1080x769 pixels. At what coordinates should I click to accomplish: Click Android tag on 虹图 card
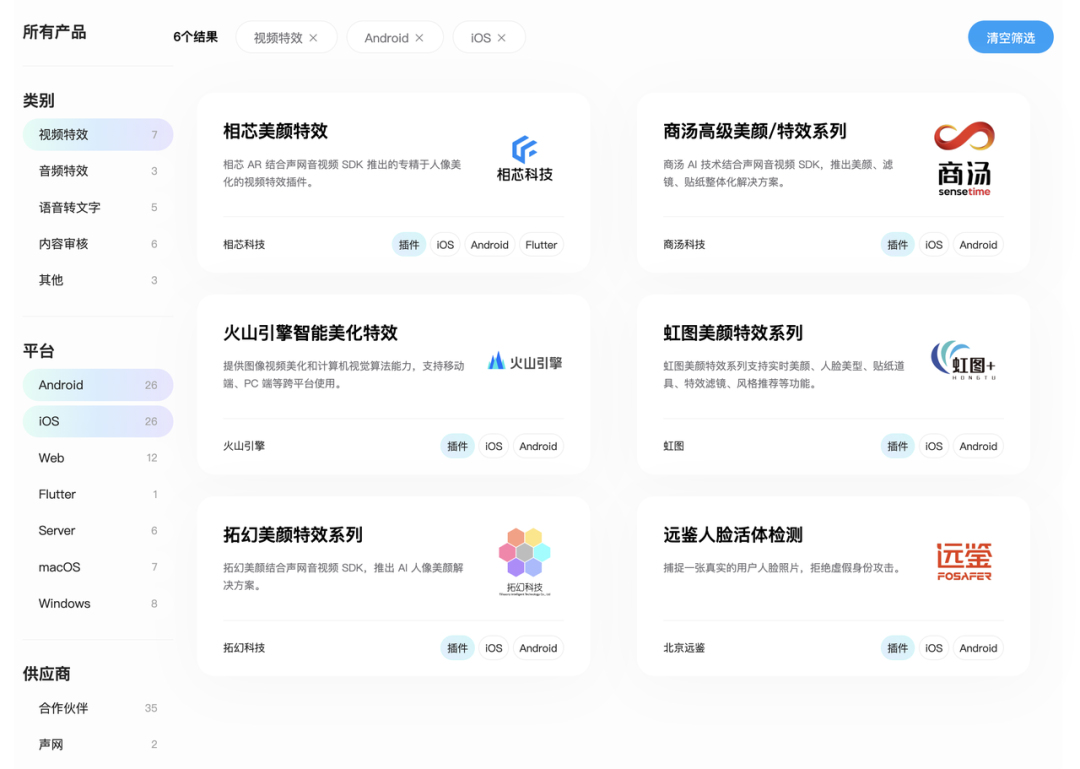pos(978,447)
